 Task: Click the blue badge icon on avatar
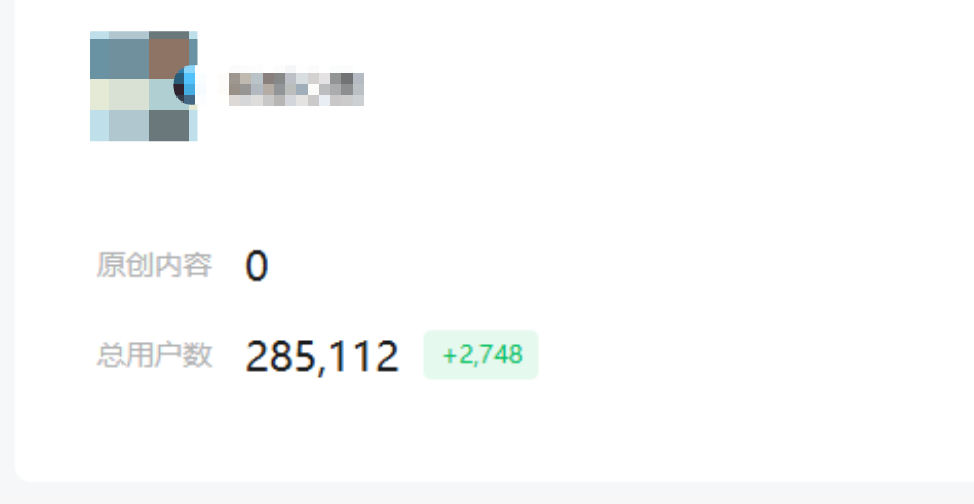(185, 85)
